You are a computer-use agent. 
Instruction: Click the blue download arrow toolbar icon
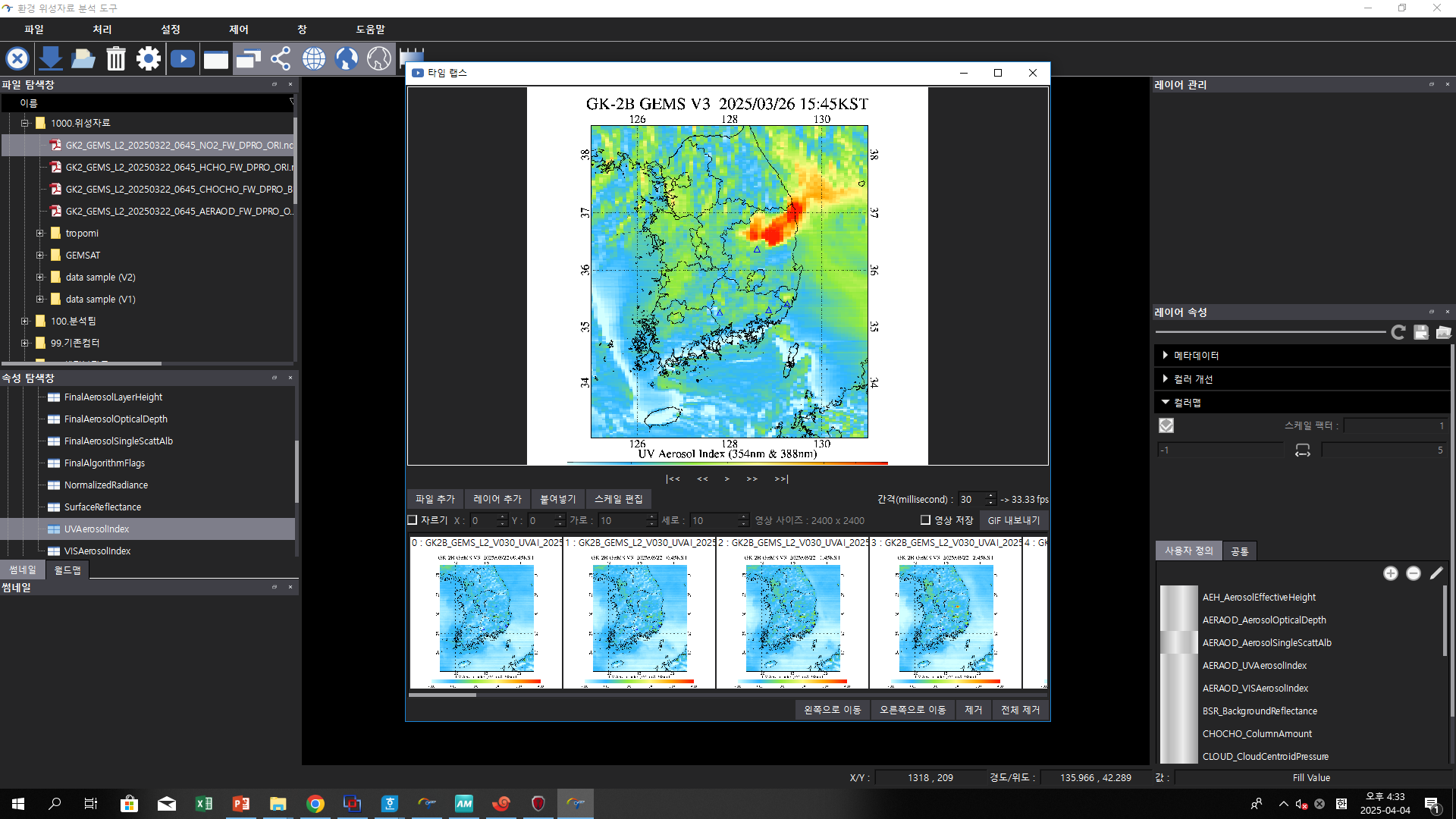click(50, 58)
